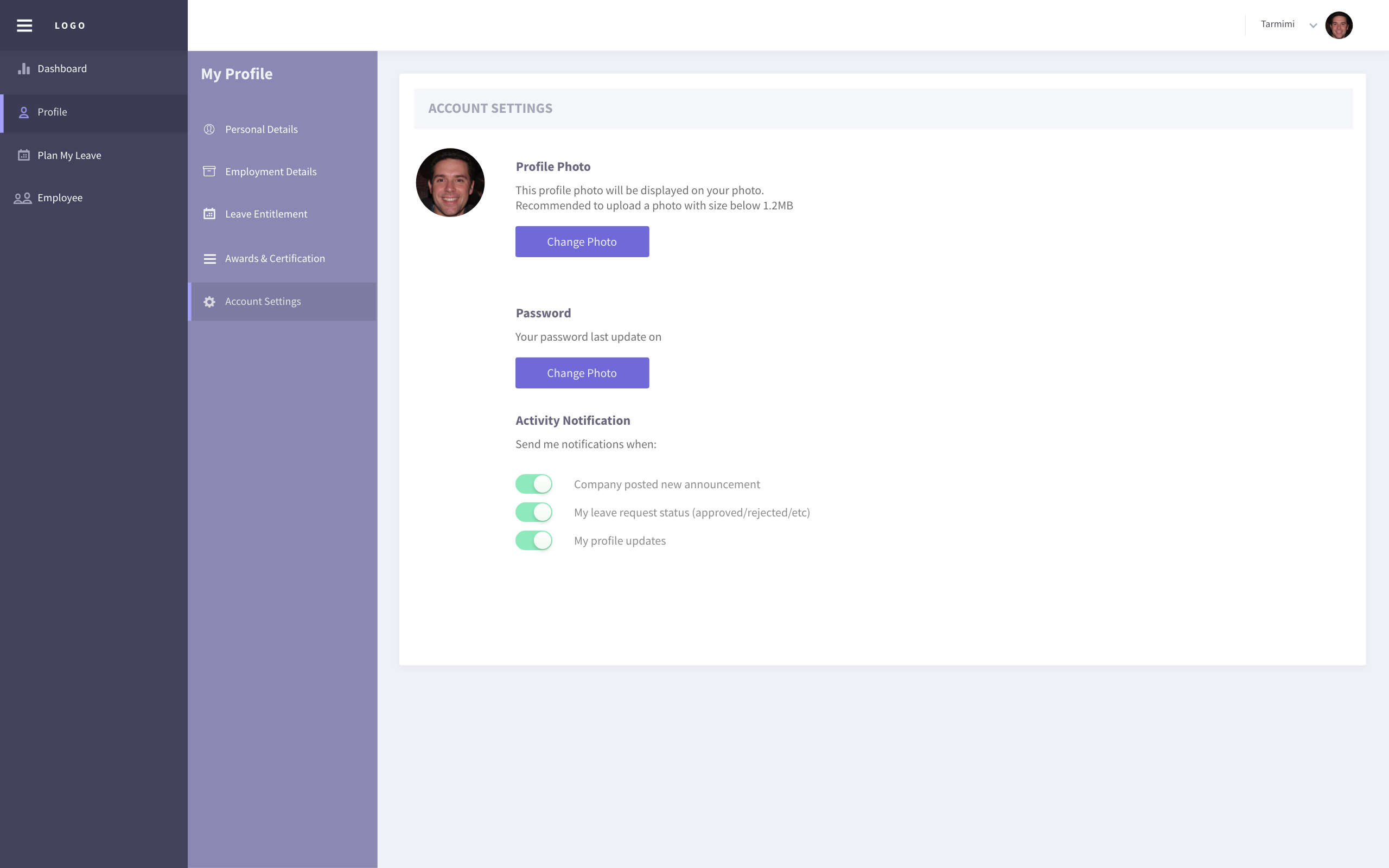Click 'Recommended to upload a photo' text
Screen dimensions: 1389x868
click(x=654, y=206)
